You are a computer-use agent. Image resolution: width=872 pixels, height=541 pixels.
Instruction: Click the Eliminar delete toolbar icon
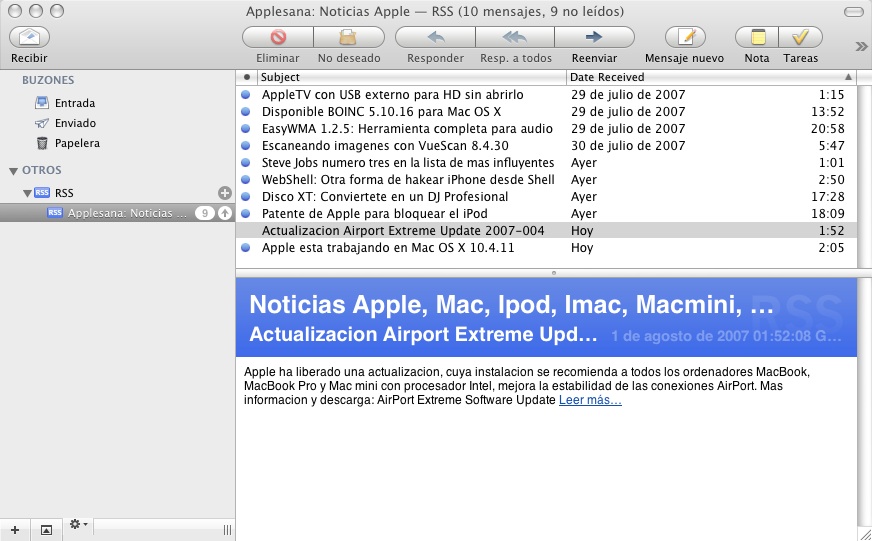point(278,37)
